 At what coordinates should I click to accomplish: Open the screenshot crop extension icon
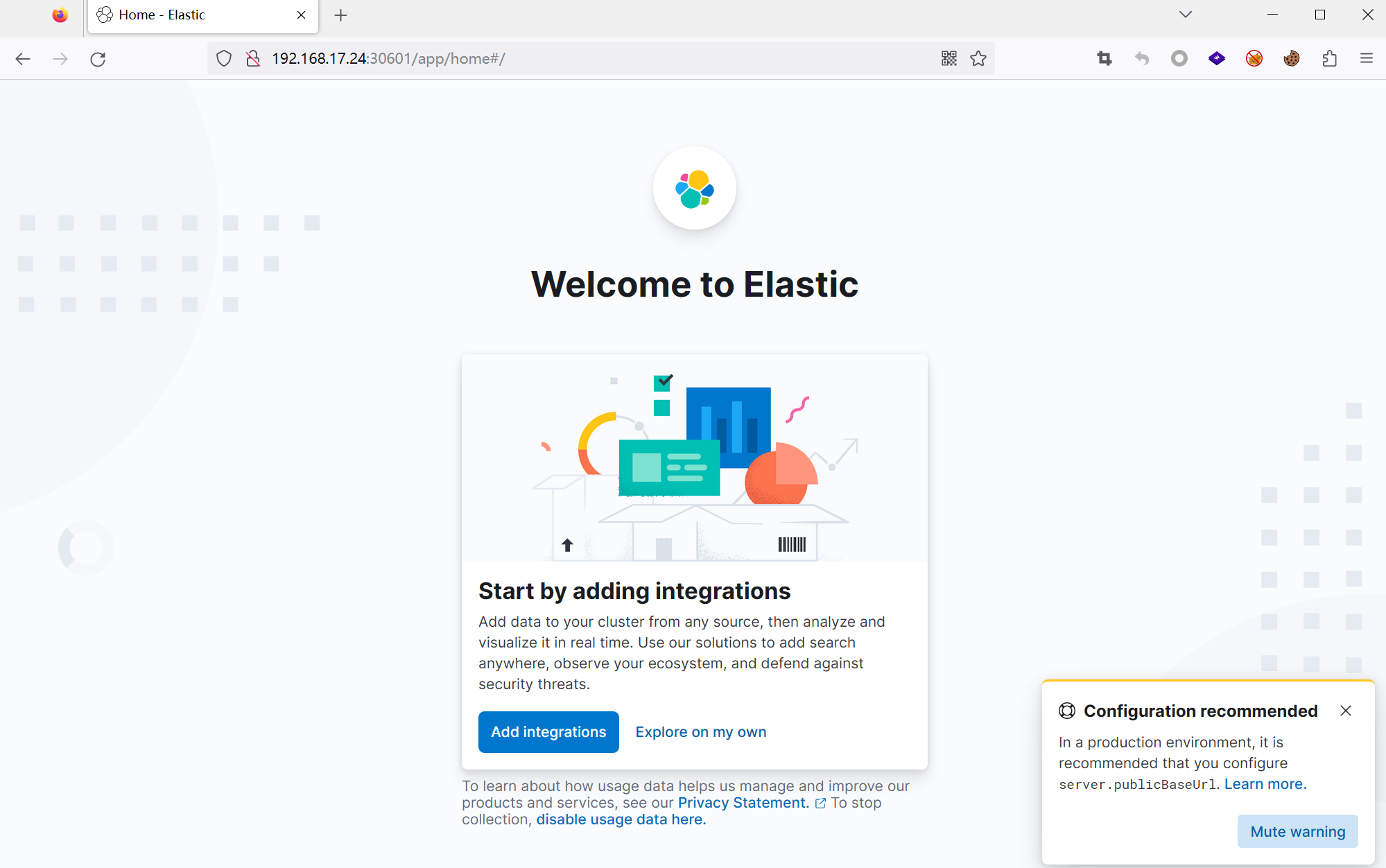tap(1104, 58)
